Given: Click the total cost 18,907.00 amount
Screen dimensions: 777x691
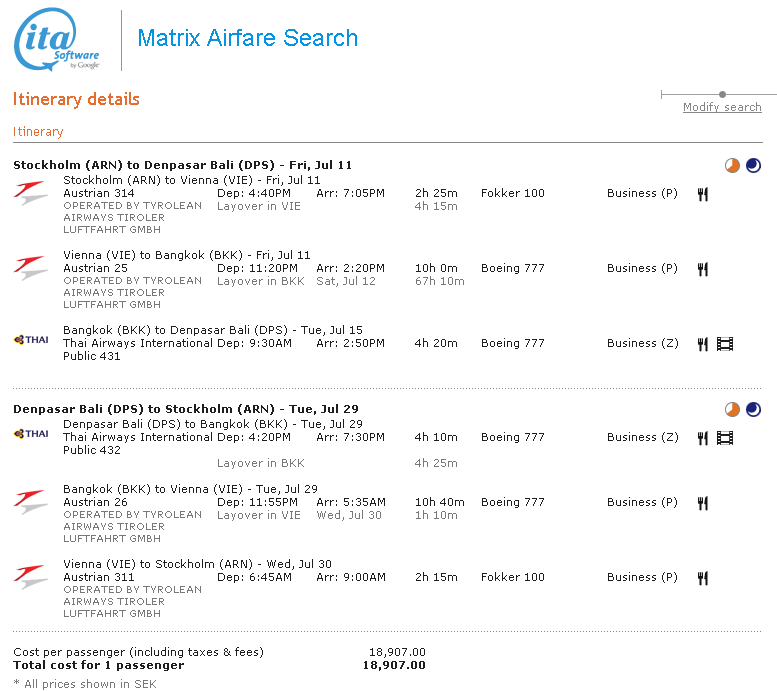Looking at the screenshot, I should 393,665.
